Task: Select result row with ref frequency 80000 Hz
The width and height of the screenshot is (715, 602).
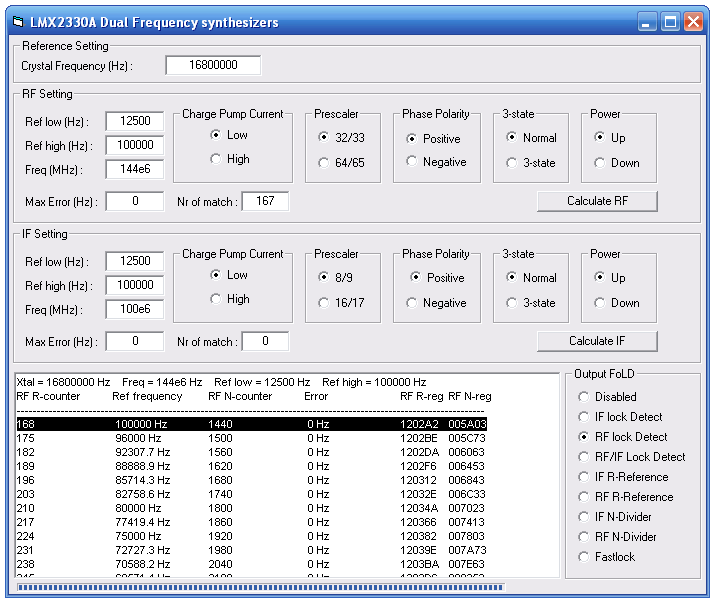Action: tap(252, 508)
